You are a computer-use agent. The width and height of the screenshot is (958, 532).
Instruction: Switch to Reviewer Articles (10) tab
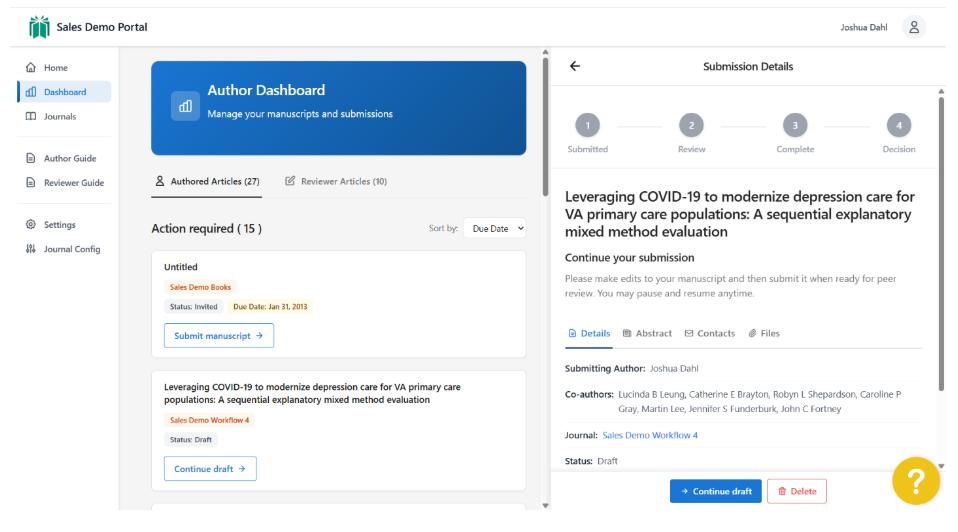336,180
